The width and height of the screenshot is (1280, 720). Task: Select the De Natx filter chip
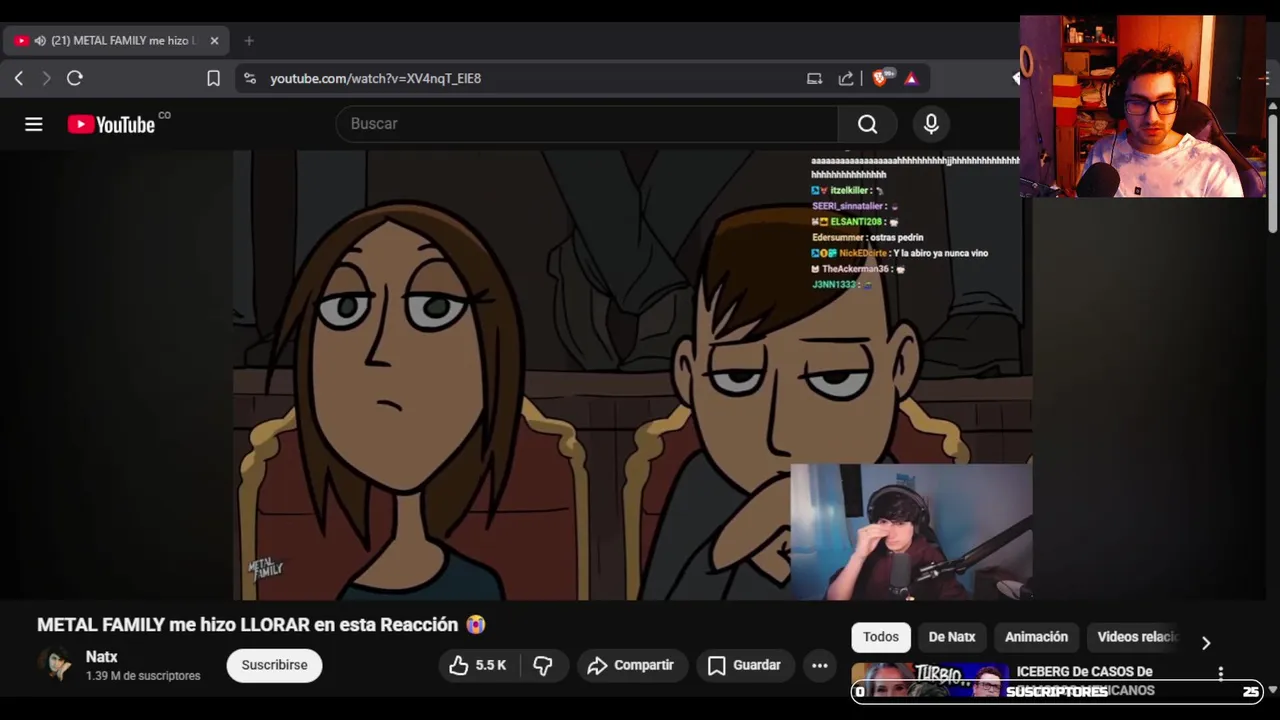(952, 637)
